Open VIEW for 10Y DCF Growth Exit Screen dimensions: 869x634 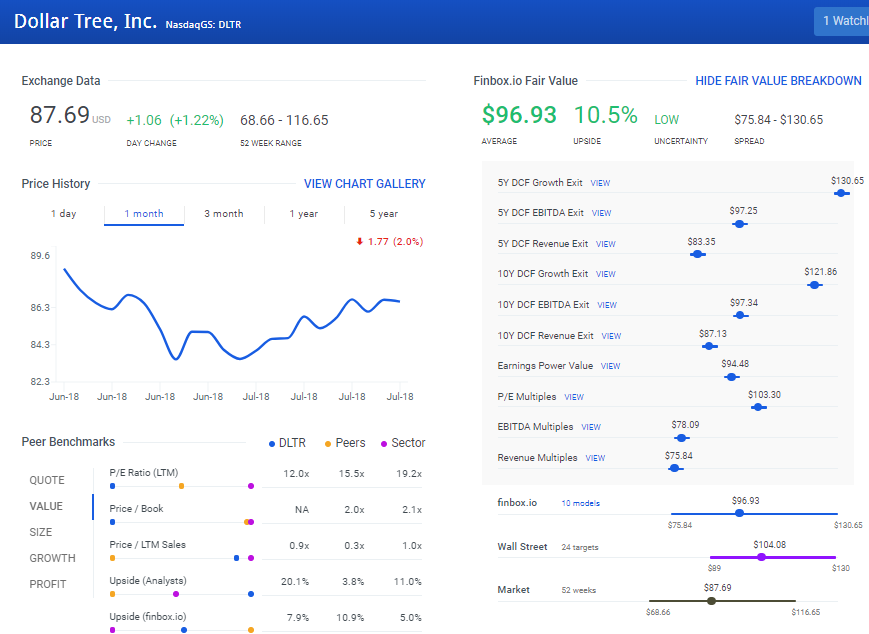coord(606,274)
